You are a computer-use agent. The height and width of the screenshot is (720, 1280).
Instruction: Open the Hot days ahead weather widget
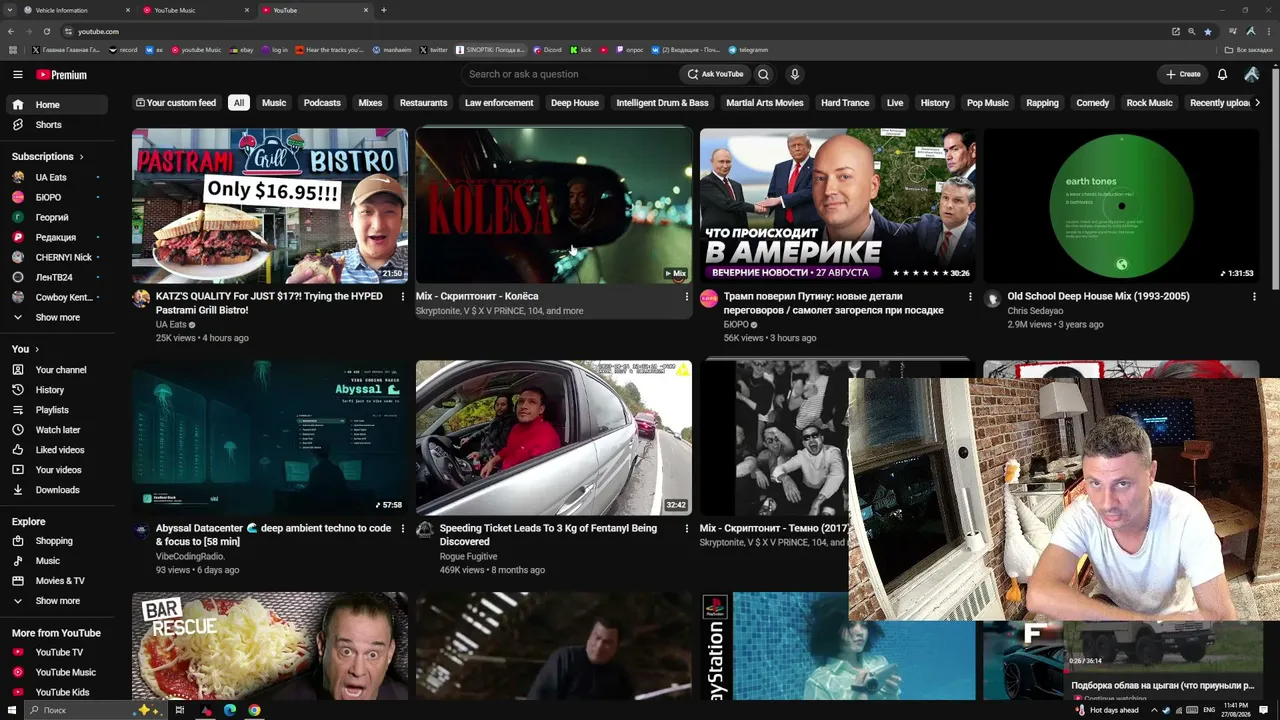pos(1107,710)
